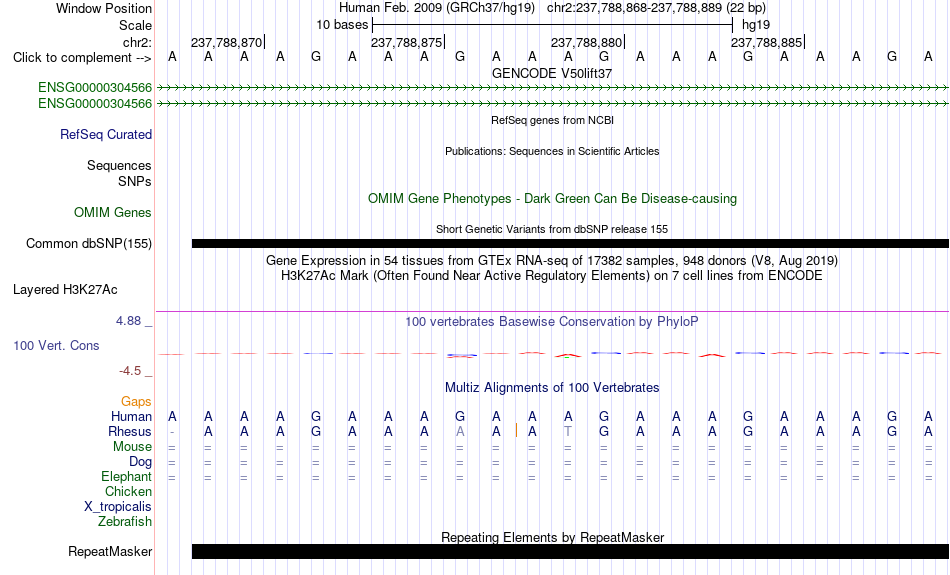950x575 pixels.
Task: Open 'Publications: Sequences in Scientific Articles' title
Action: click(552, 151)
